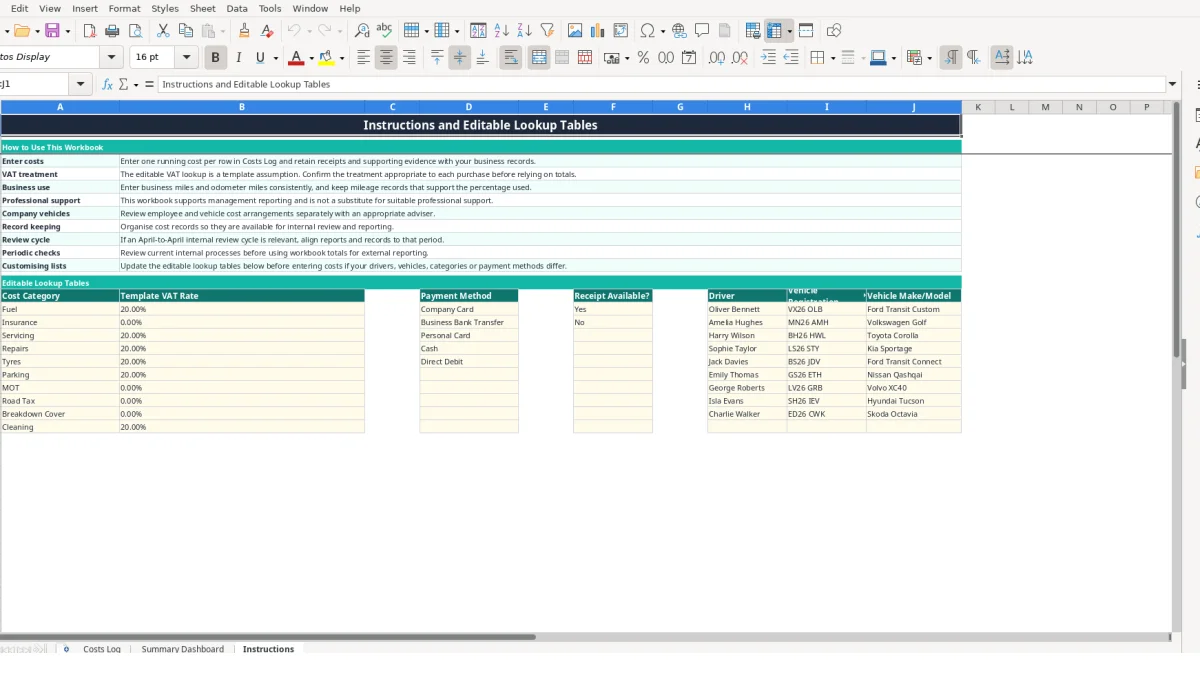
Task: Toggle Bold formatting
Action: pyautogui.click(x=215, y=58)
